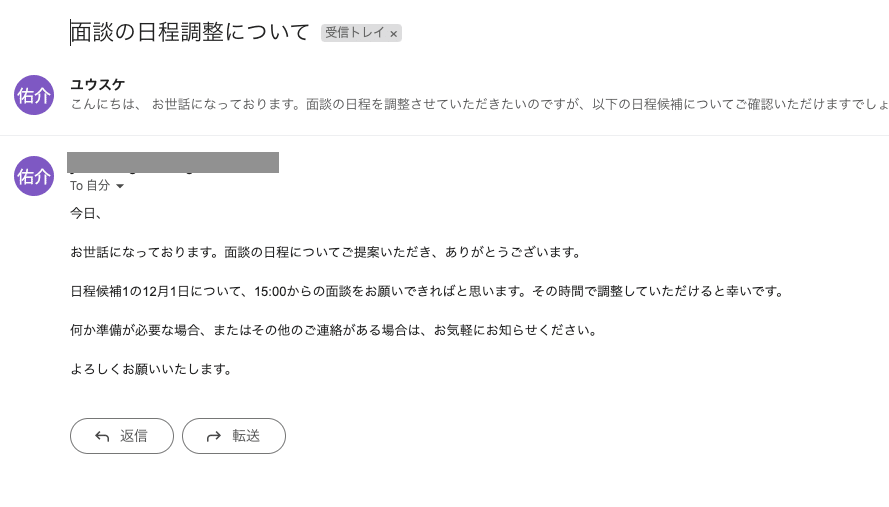The height and width of the screenshot is (507, 889).
Task: Click sender name ユウスケ
Action: (x=97, y=84)
